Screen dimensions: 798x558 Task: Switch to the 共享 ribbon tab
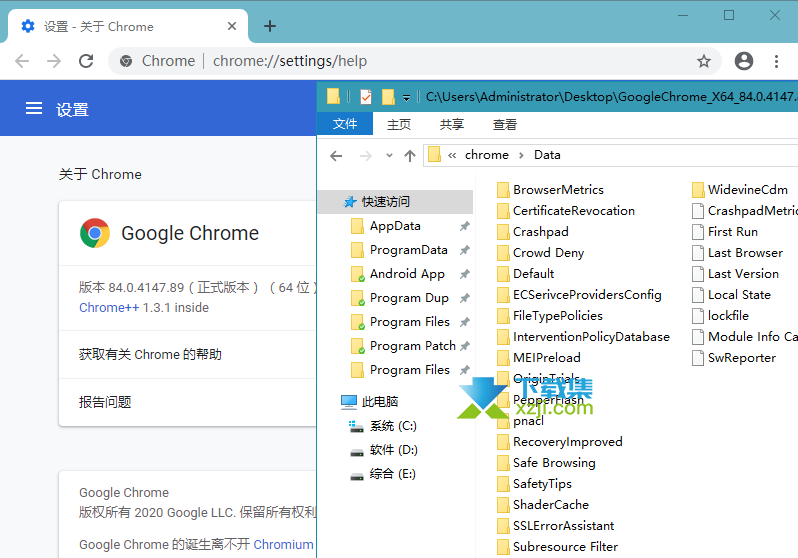[451, 124]
